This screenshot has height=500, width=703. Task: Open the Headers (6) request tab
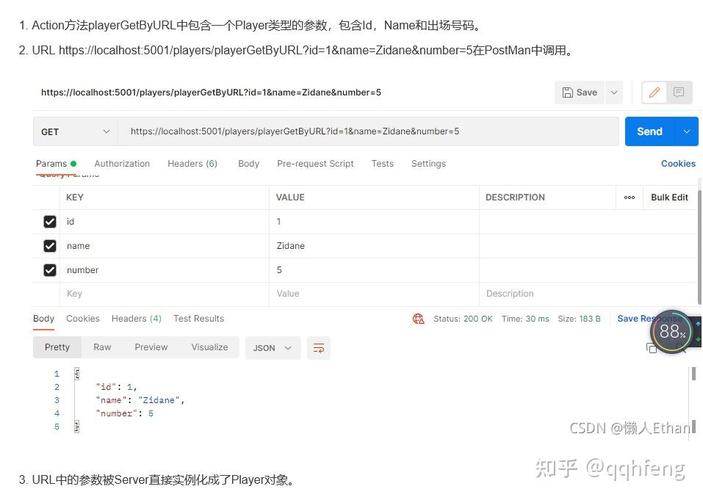192,164
